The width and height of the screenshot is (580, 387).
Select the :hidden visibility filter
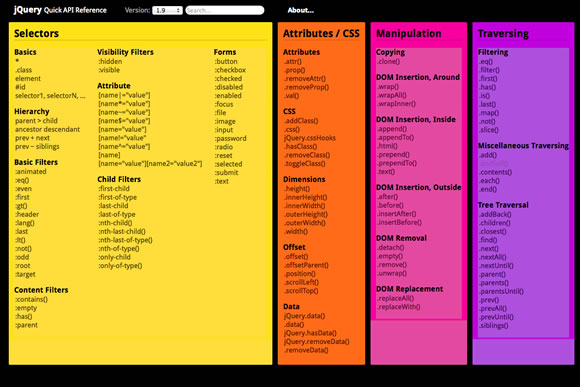(x=110, y=61)
